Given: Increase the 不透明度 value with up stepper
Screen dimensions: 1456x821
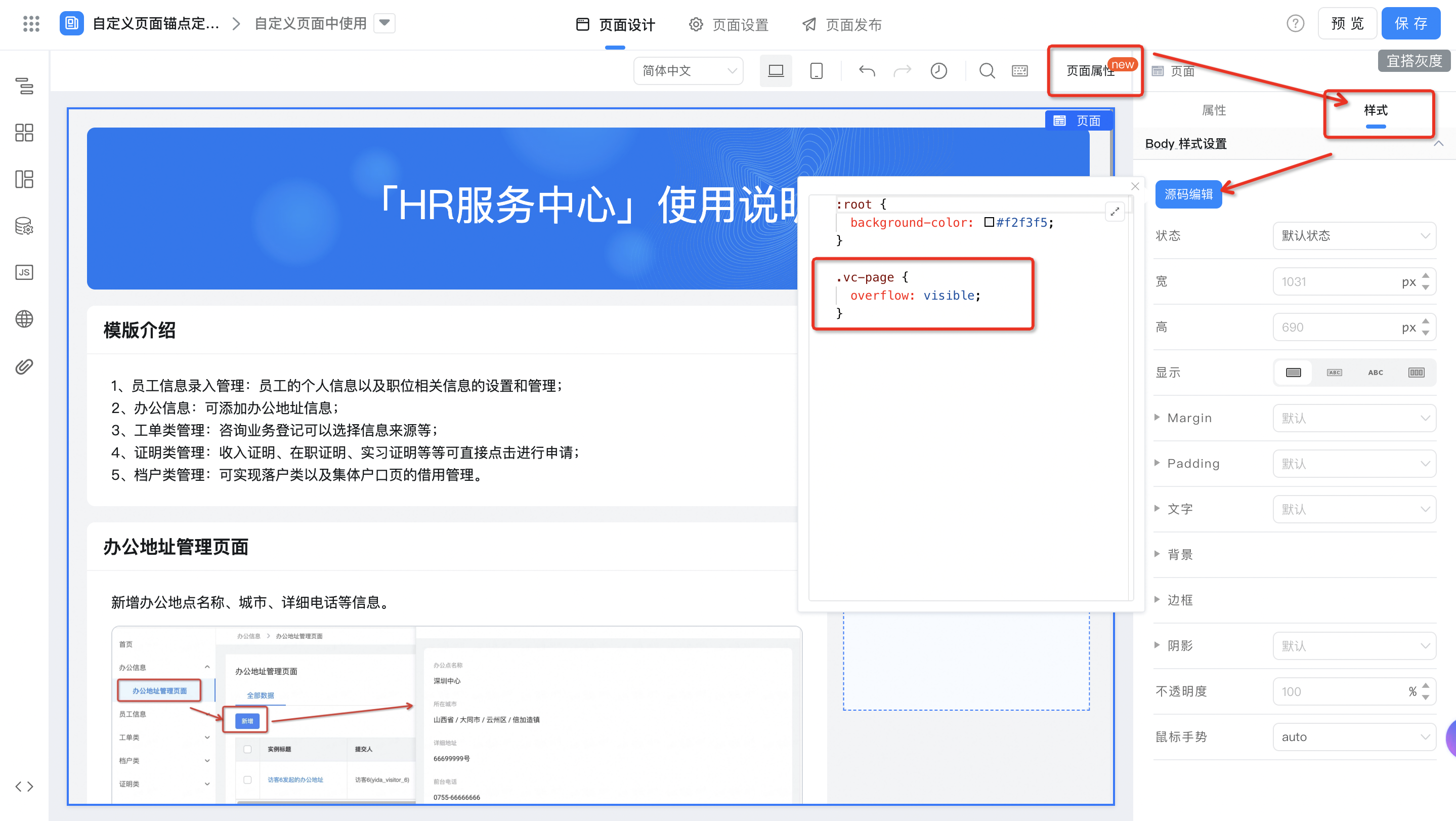Looking at the screenshot, I should (x=1426, y=686).
